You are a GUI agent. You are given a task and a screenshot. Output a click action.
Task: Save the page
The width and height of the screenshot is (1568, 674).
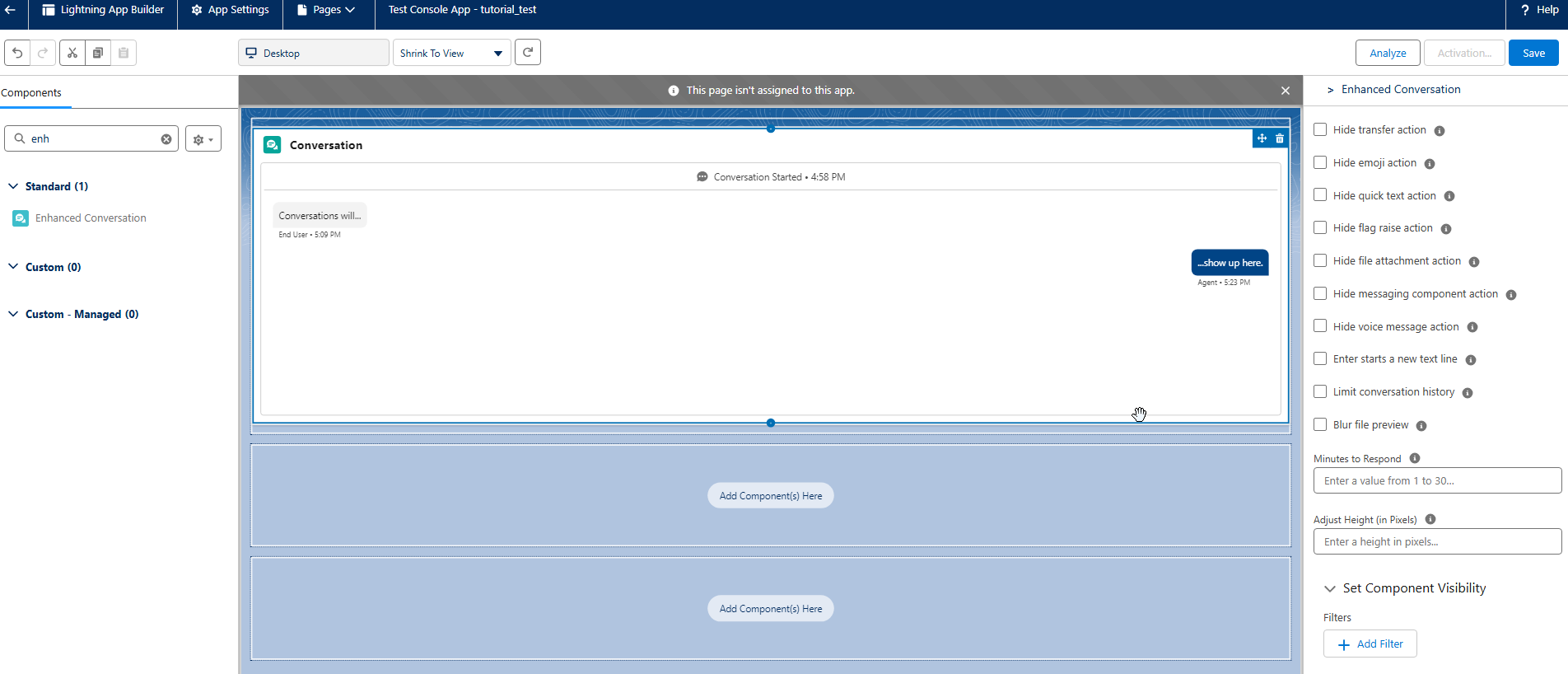(x=1533, y=53)
